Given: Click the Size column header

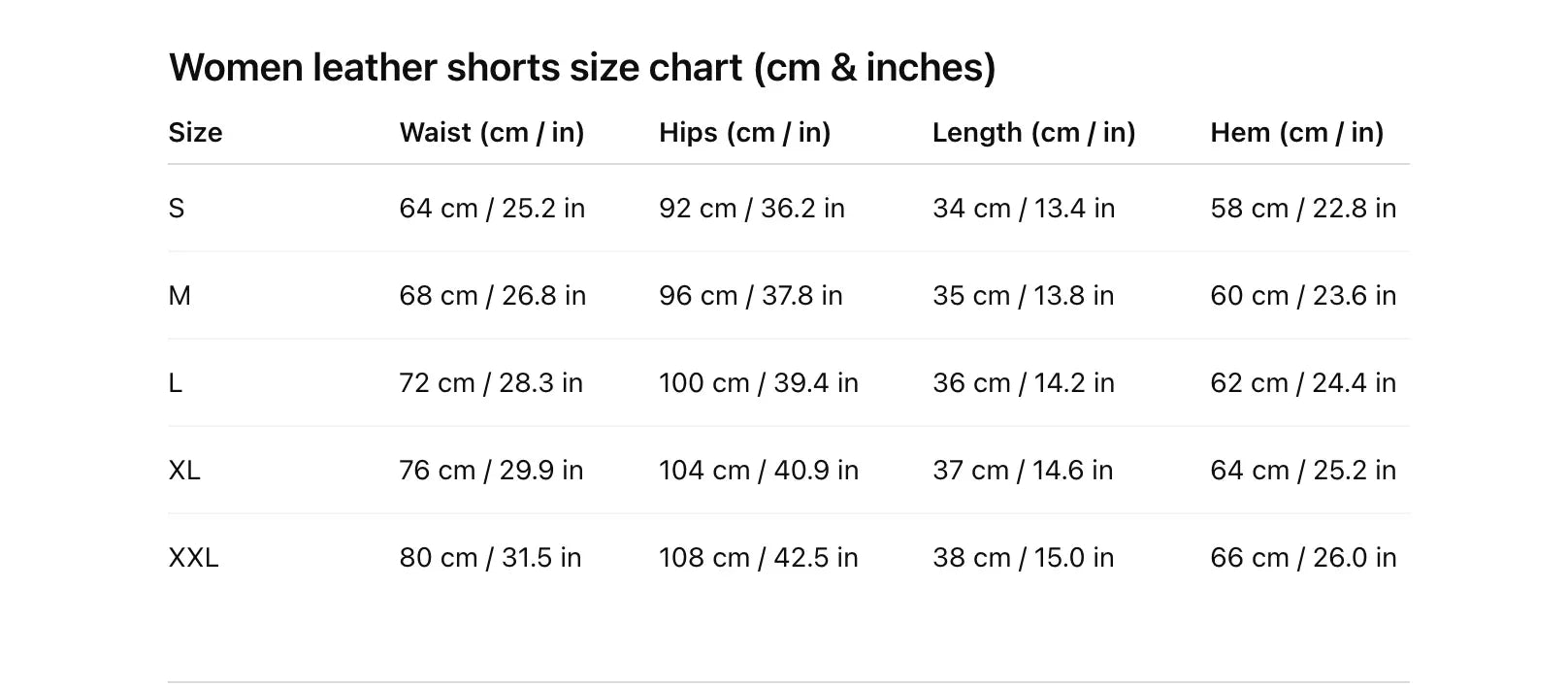Looking at the screenshot, I should [x=195, y=133].
